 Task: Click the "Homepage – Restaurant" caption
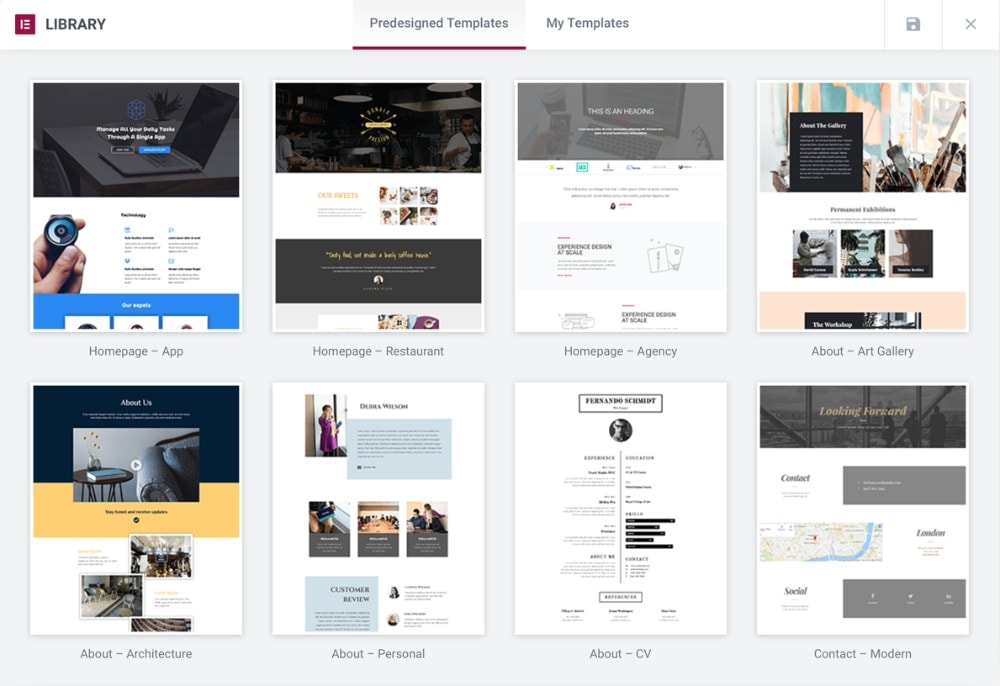pos(378,351)
